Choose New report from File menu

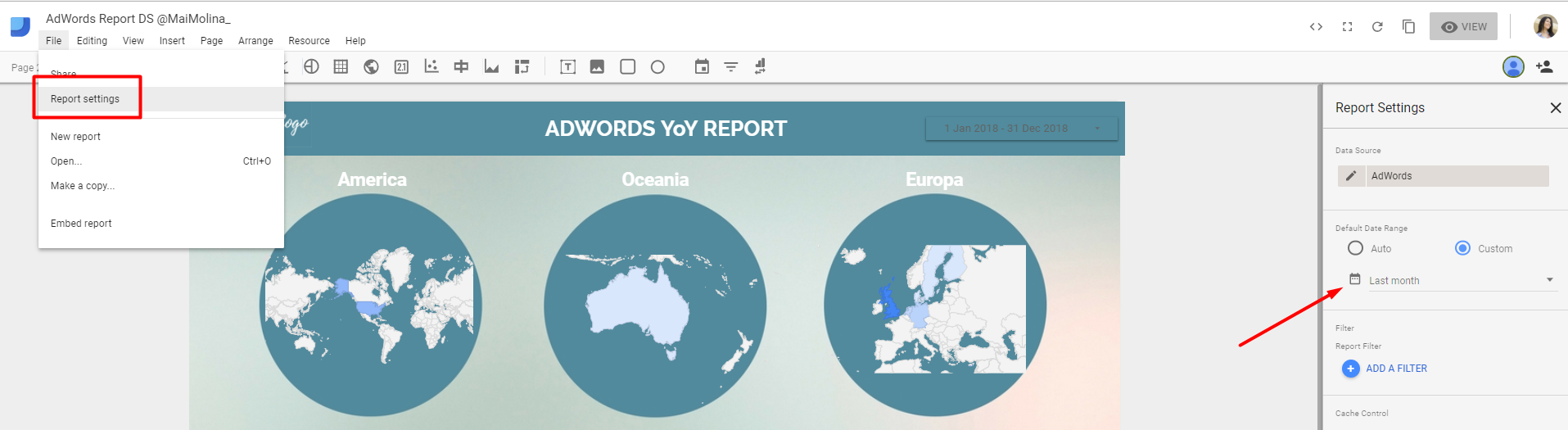[x=160, y=137]
